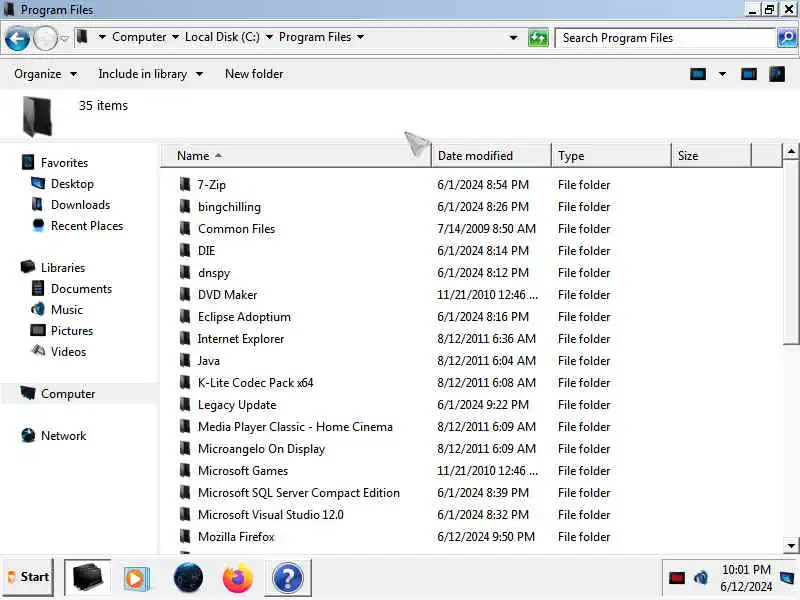Click the scrollbar up arrow
This screenshot has height=600, width=800.
pos(791,152)
